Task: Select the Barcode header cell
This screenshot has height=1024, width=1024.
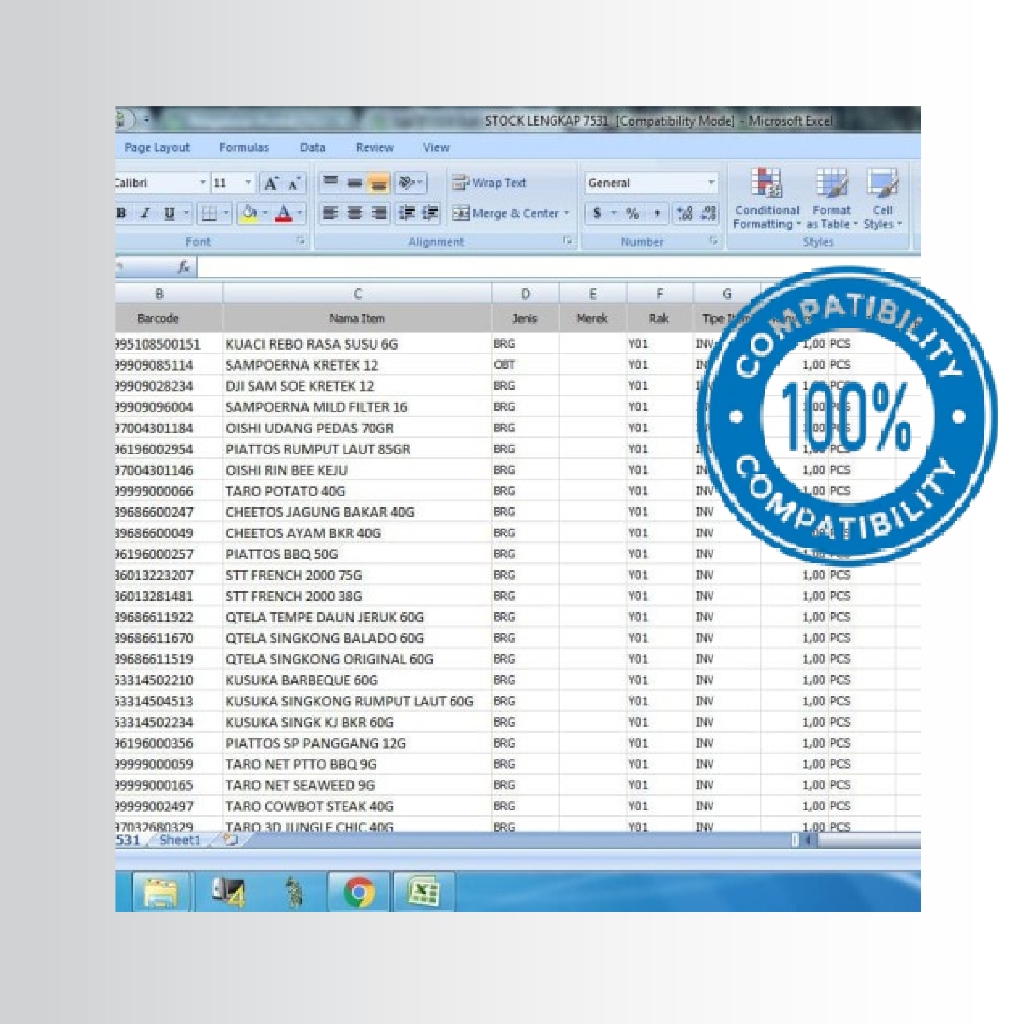Action: click(x=168, y=319)
